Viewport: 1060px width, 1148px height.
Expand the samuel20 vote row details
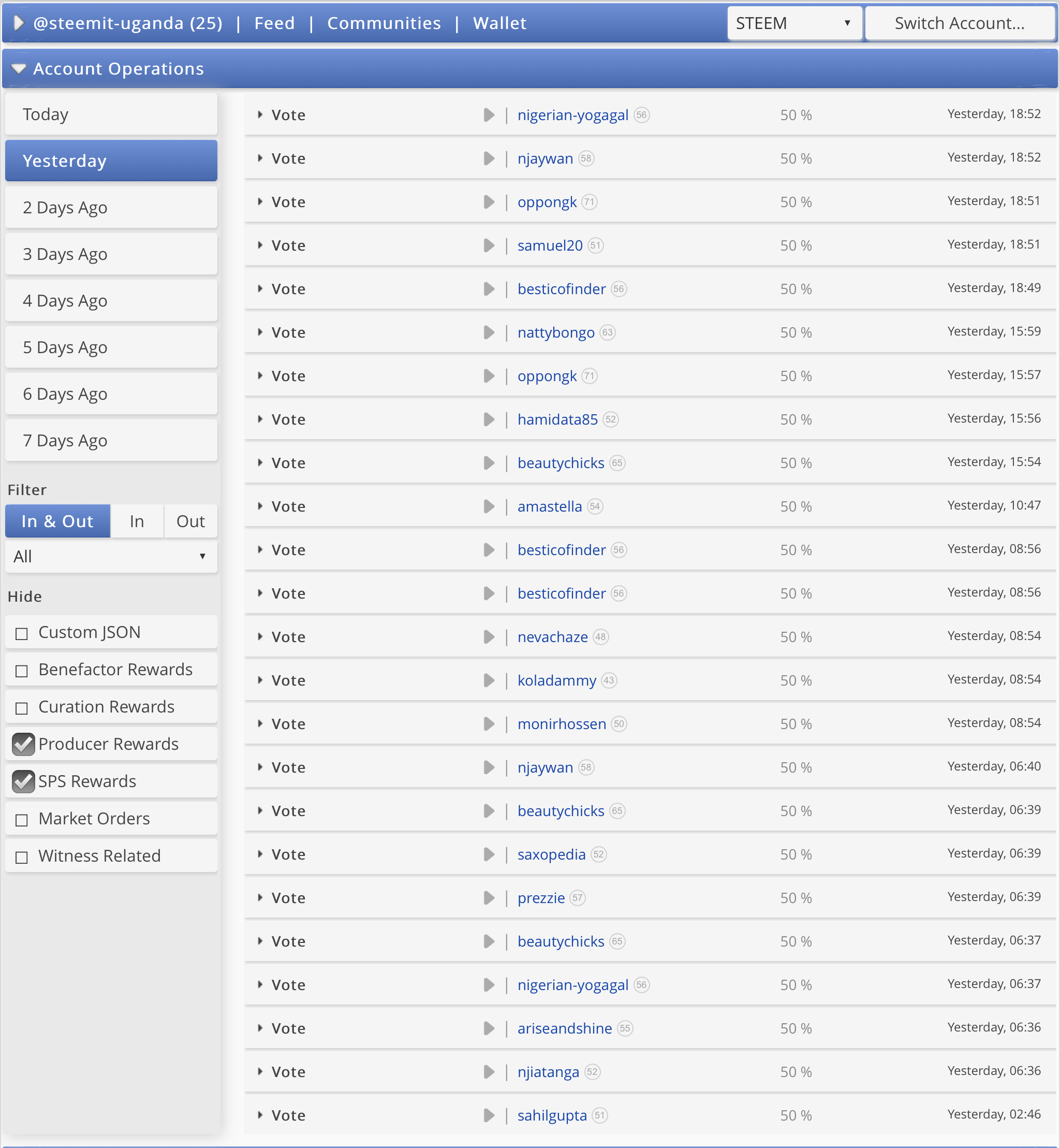[260, 245]
